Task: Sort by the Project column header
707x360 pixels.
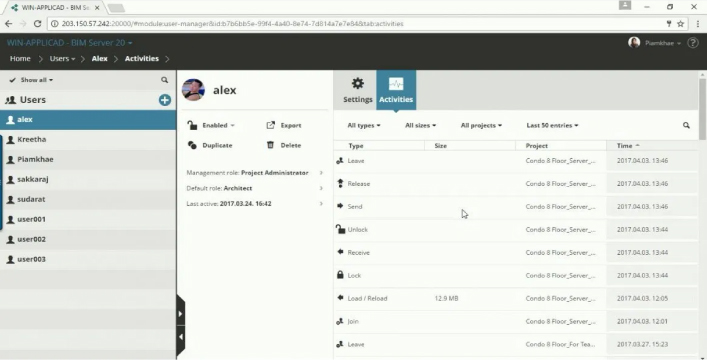Action: (x=561, y=146)
